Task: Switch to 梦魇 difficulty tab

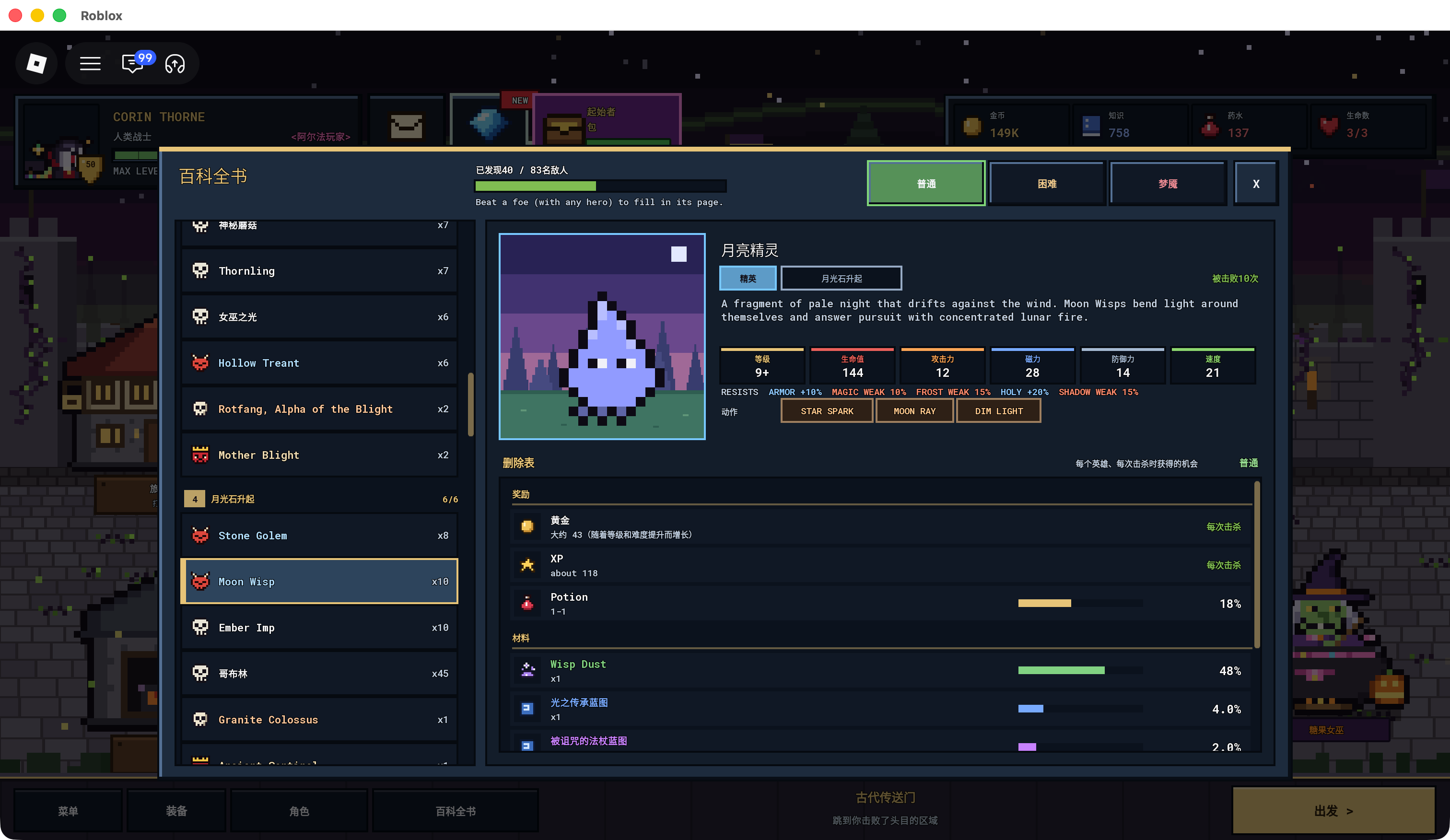Action: (x=1168, y=184)
